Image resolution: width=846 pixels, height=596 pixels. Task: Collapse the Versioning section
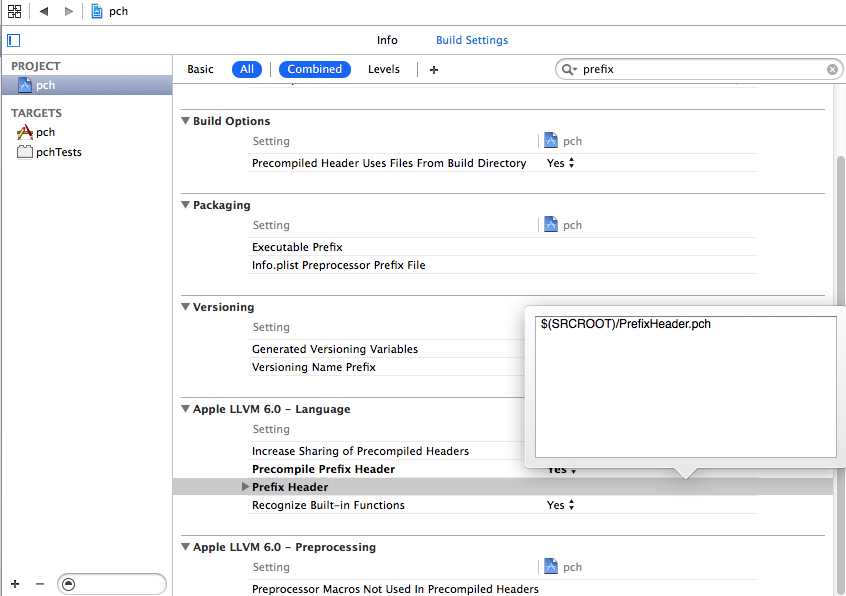click(x=185, y=307)
